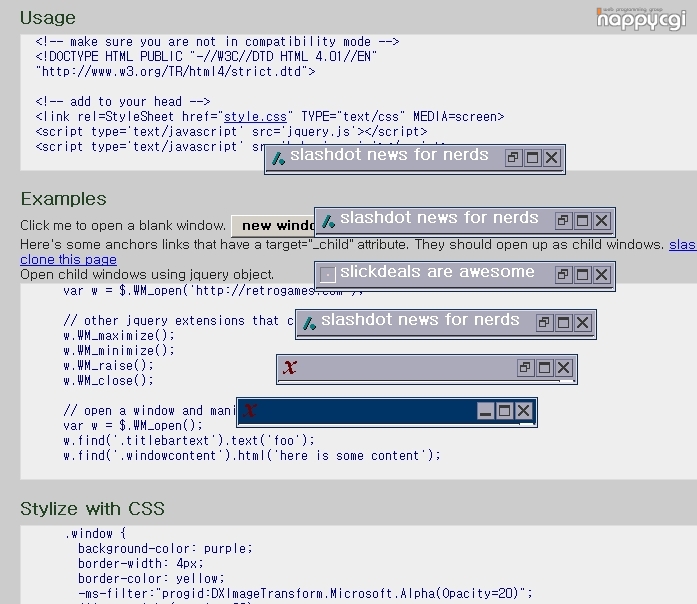This screenshot has height=604, width=697.
Task: Open the clone this page link
Action: (x=68, y=260)
